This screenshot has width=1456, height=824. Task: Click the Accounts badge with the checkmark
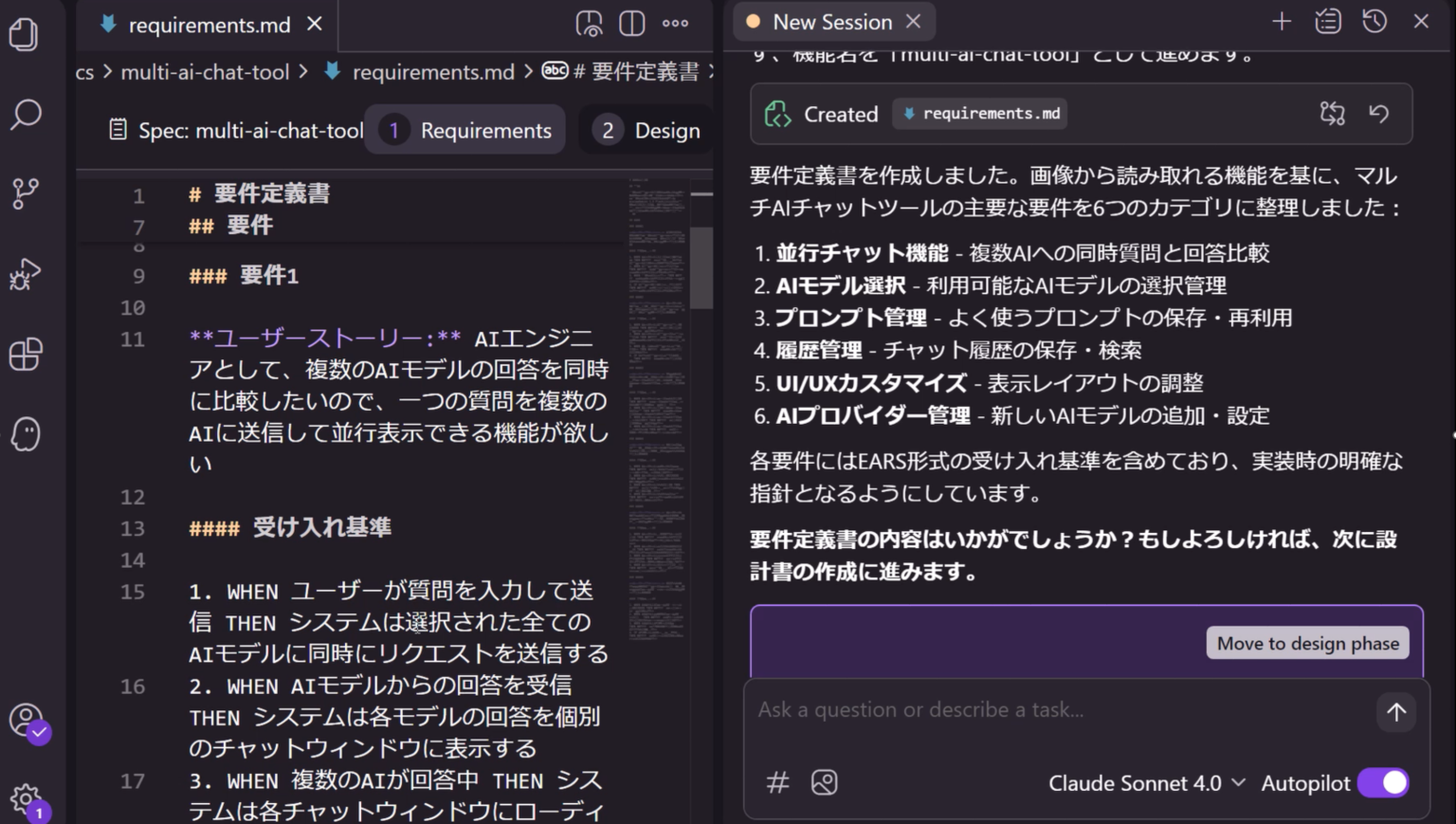coord(27,723)
